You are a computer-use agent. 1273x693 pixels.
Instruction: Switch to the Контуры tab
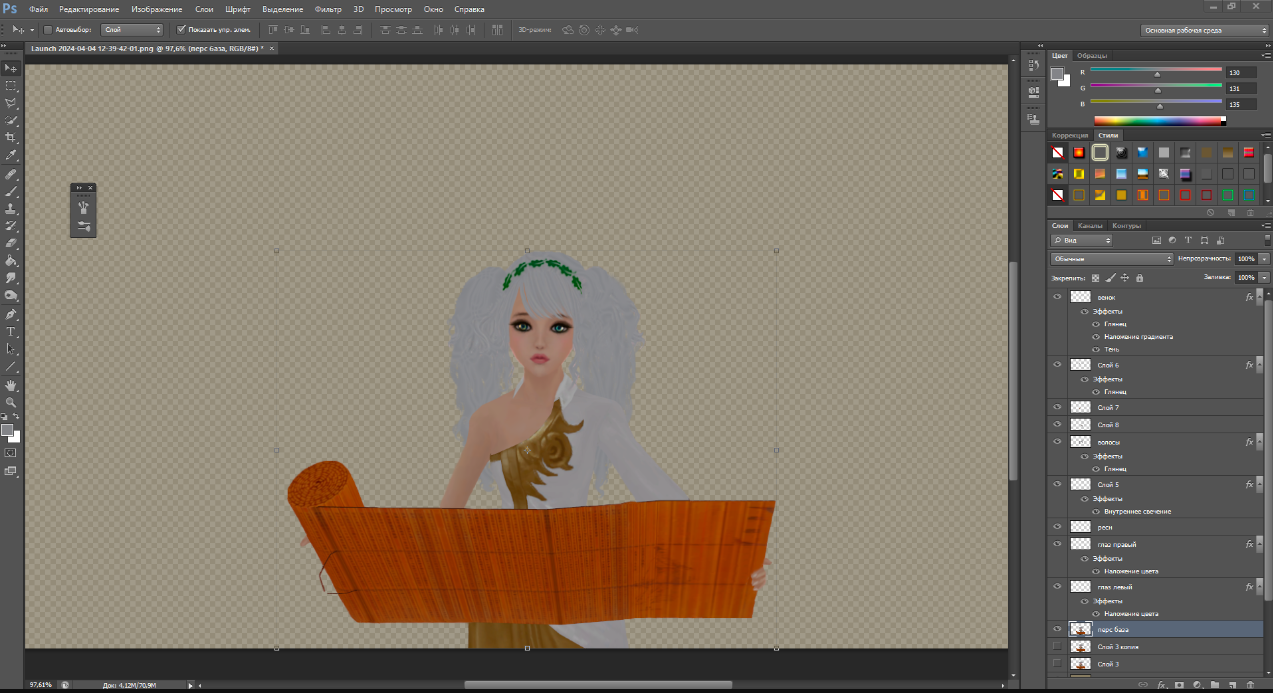point(1126,226)
